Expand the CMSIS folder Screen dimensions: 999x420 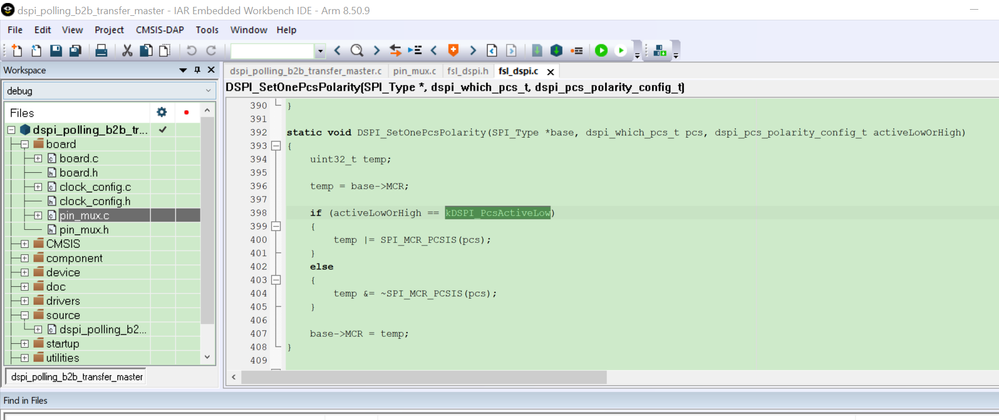pyautogui.click(x=24, y=243)
